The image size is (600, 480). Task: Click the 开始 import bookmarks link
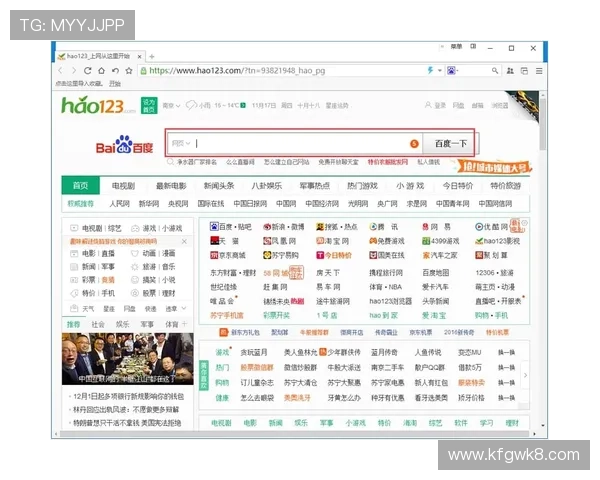coord(115,84)
